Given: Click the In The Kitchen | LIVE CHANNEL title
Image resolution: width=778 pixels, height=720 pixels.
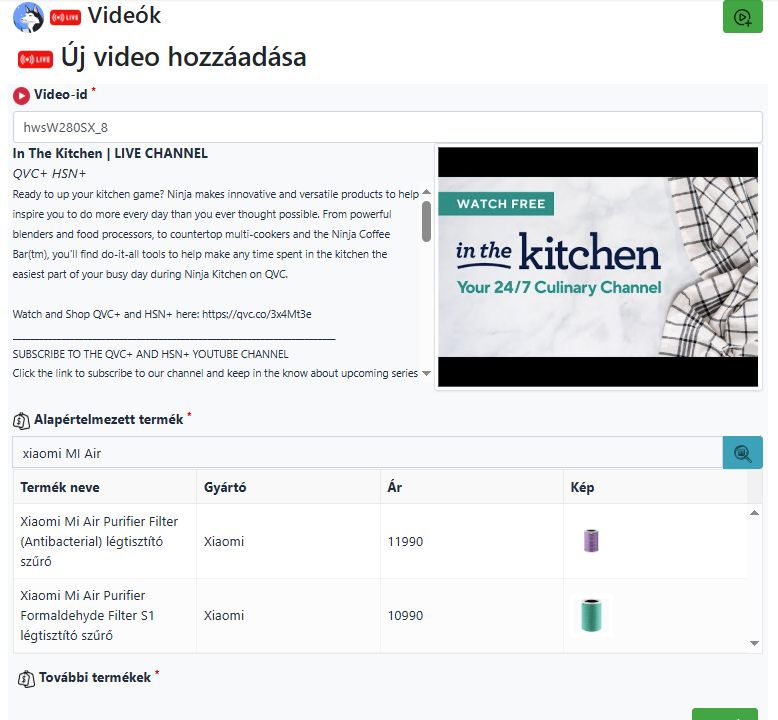Looking at the screenshot, I should point(110,153).
